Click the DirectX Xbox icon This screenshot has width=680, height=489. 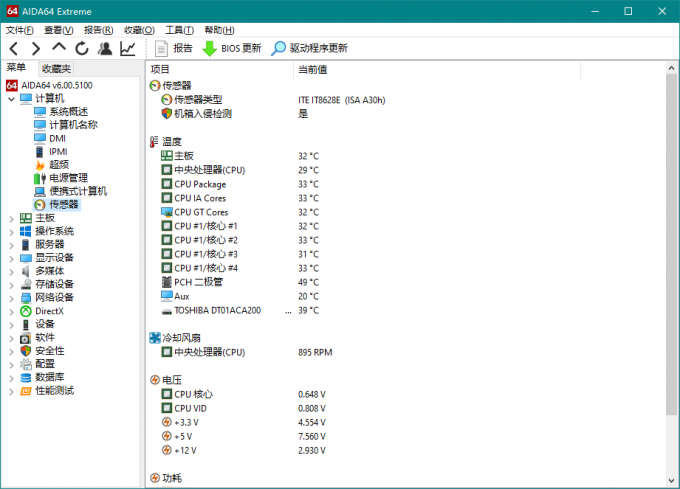click(x=26, y=311)
